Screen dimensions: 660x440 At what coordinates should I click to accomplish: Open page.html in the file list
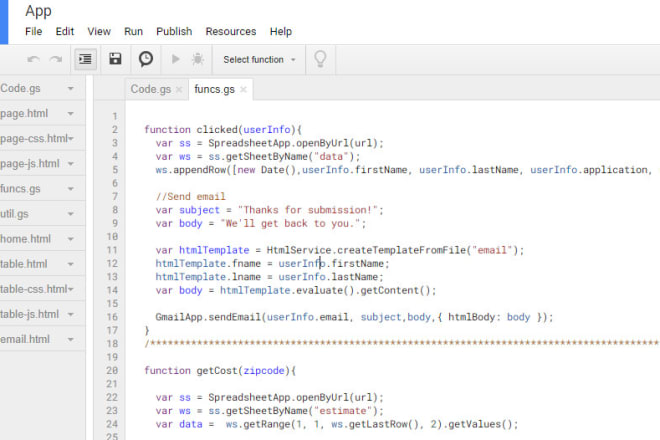pos(24,114)
